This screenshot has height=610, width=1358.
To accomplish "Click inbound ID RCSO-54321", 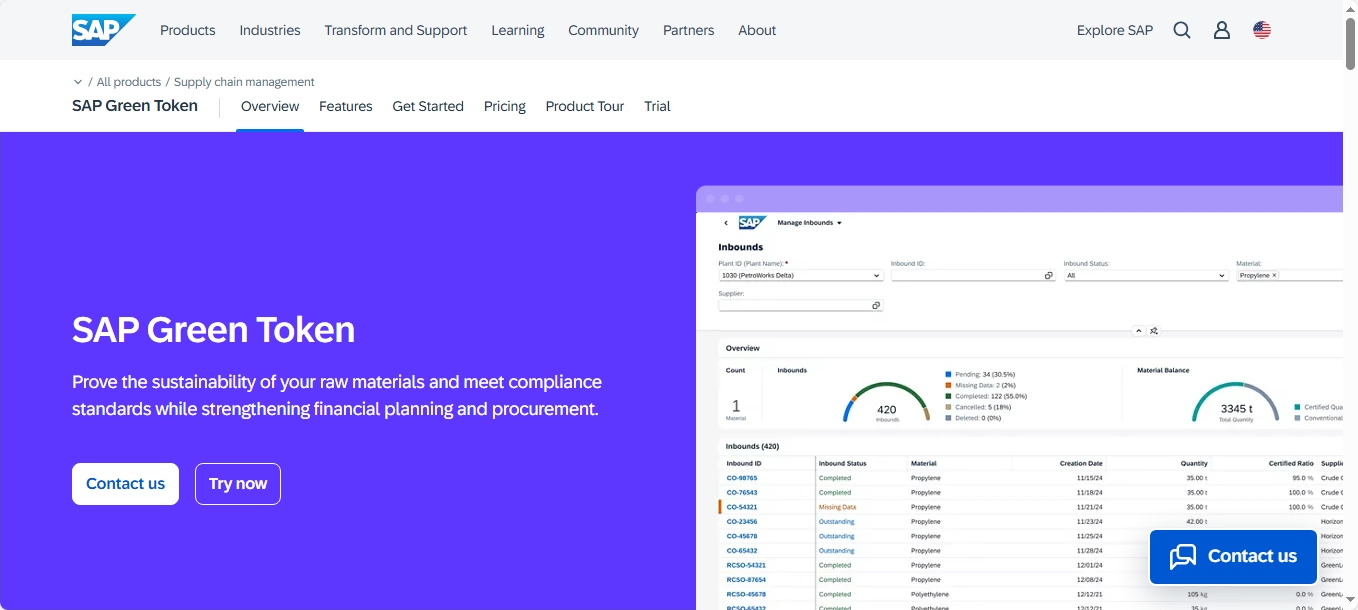I will [746, 565].
